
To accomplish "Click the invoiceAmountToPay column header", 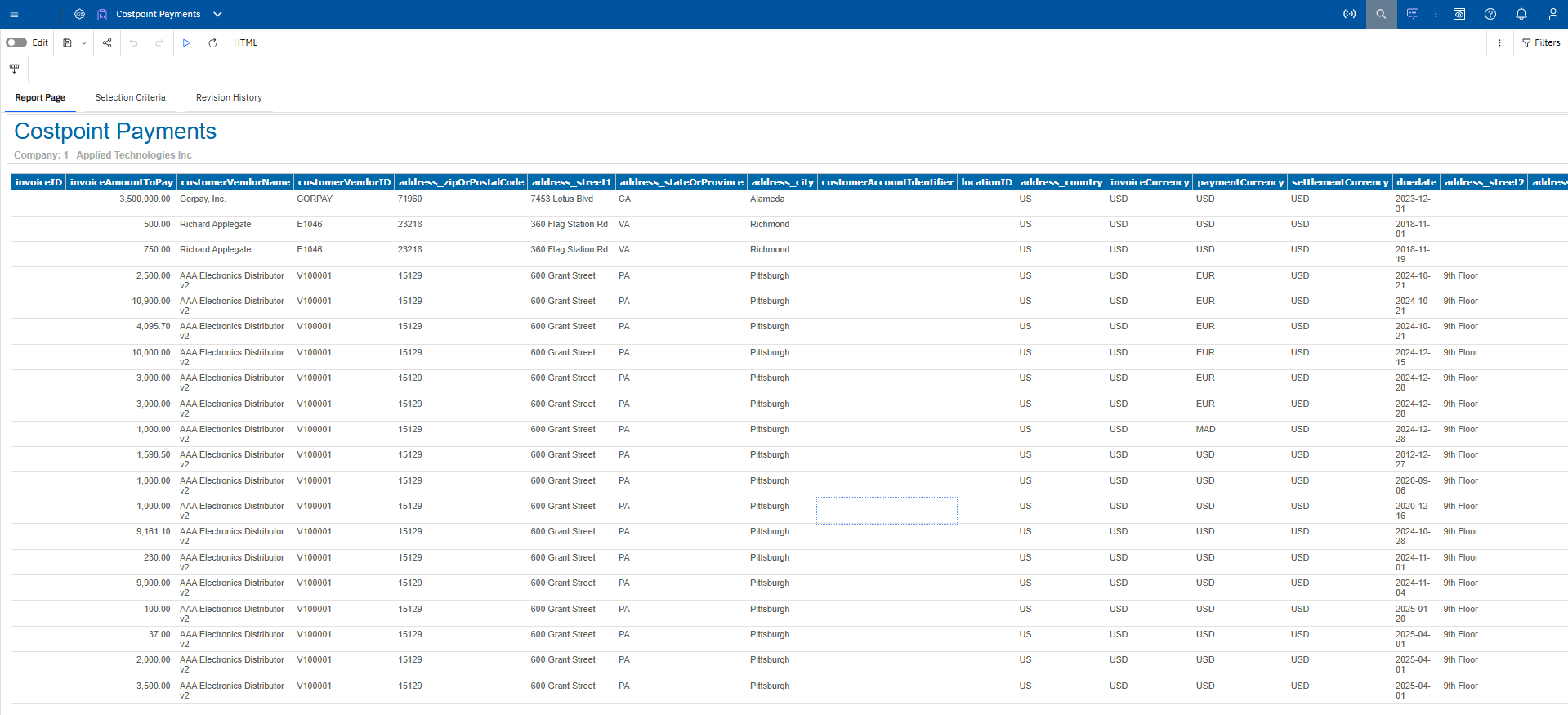I will pyautogui.click(x=121, y=182).
